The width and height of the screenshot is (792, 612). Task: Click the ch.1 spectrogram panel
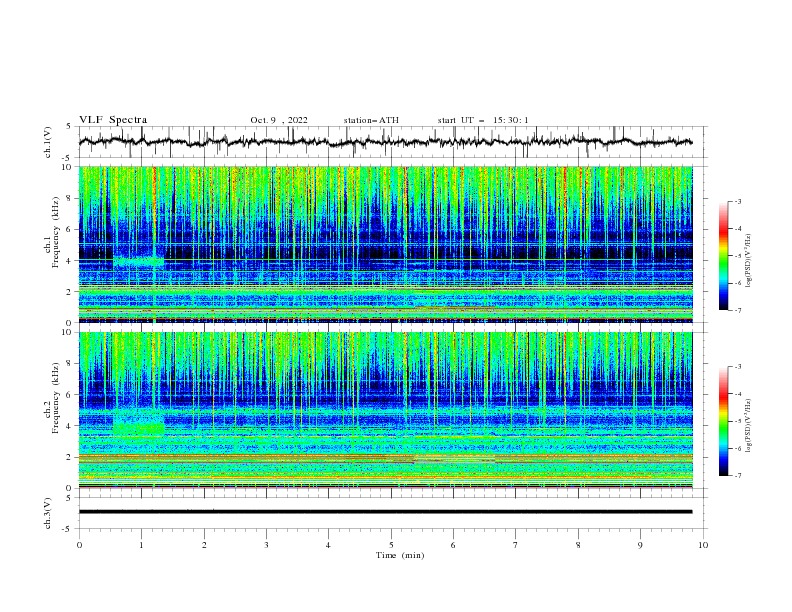click(x=385, y=244)
